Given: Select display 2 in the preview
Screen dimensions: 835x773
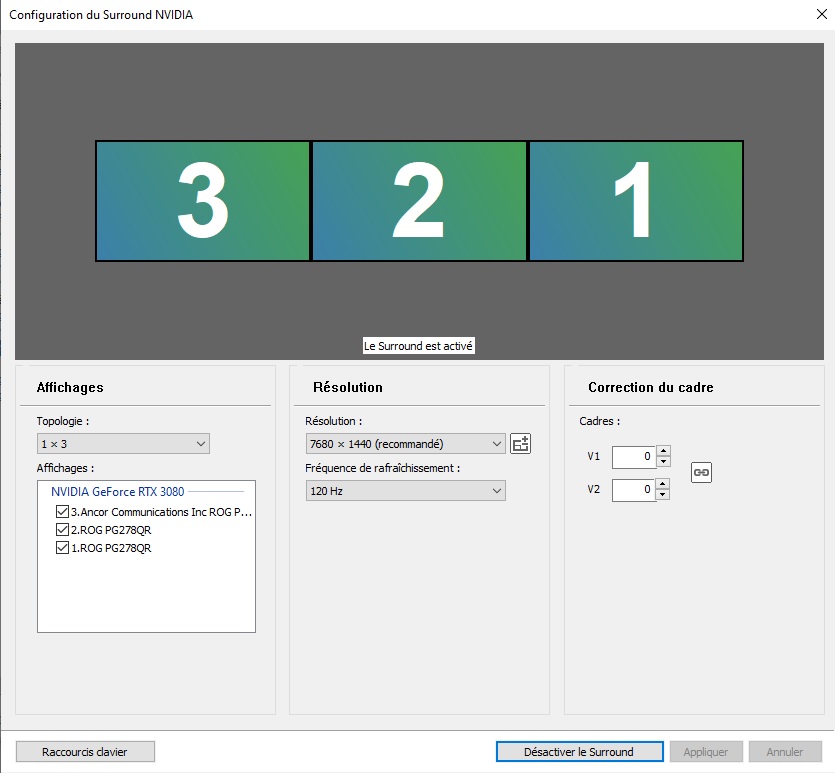Looking at the screenshot, I should [419, 201].
